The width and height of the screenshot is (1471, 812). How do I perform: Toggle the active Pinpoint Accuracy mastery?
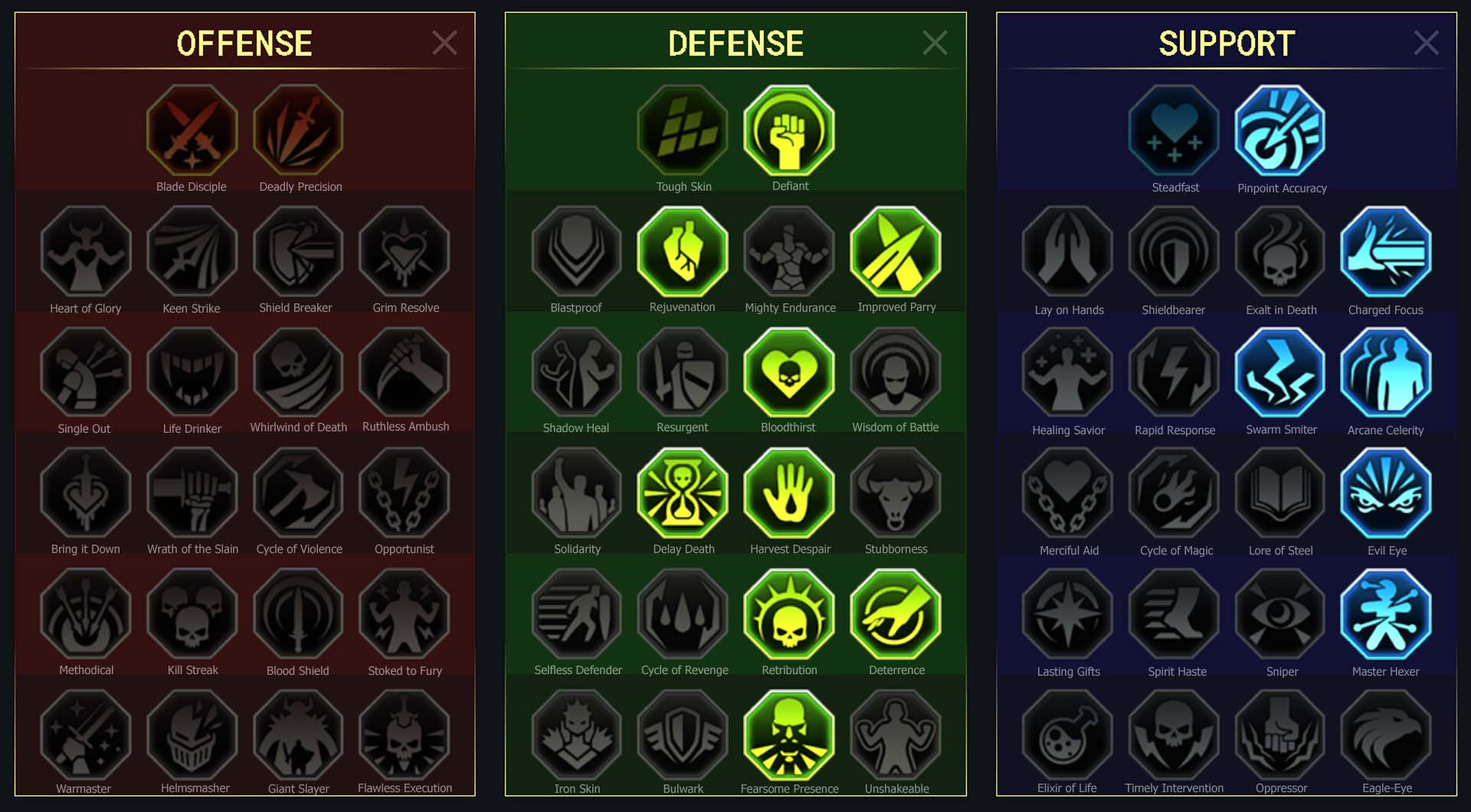(1280, 130)
